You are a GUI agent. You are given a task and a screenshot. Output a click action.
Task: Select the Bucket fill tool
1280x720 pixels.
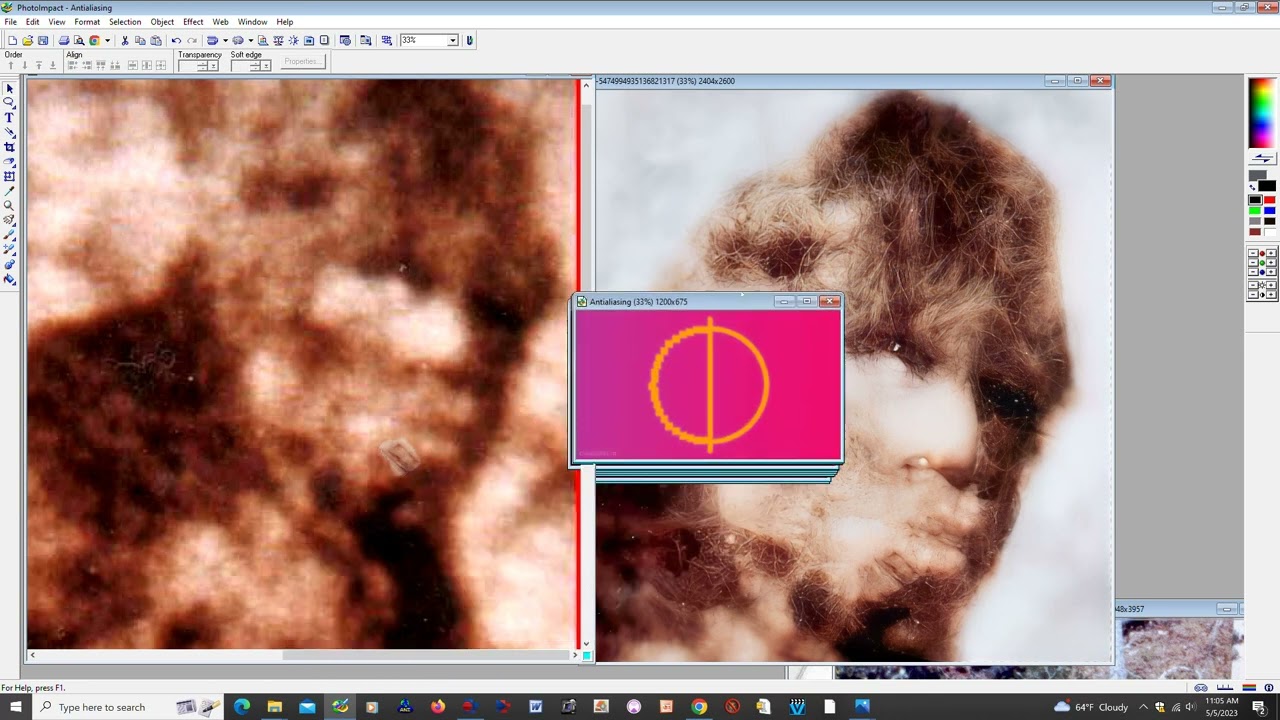pyautogui.click(x=10, y=279)
